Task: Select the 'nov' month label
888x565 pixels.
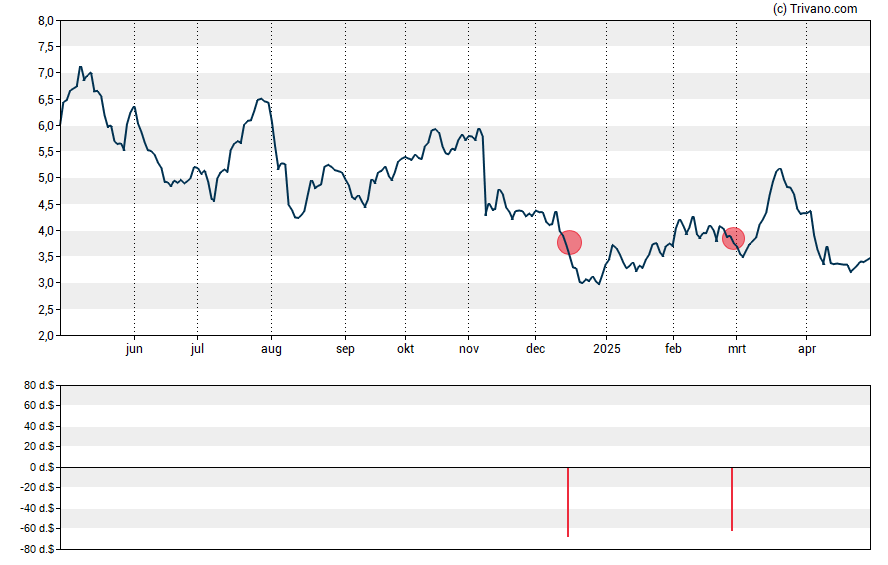Action: coord(469,349)
